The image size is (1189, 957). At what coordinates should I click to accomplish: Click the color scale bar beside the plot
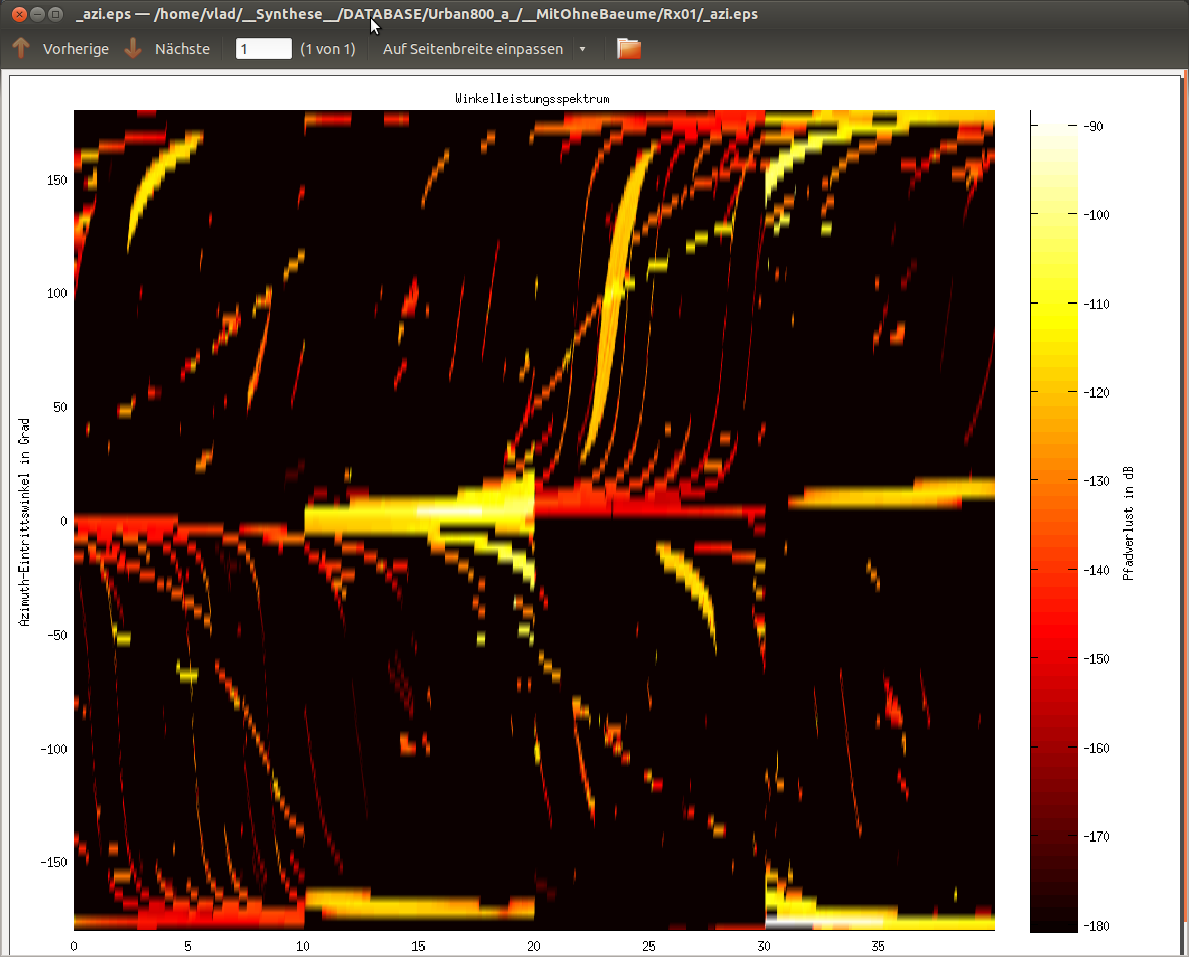(x=1053, y=520)
